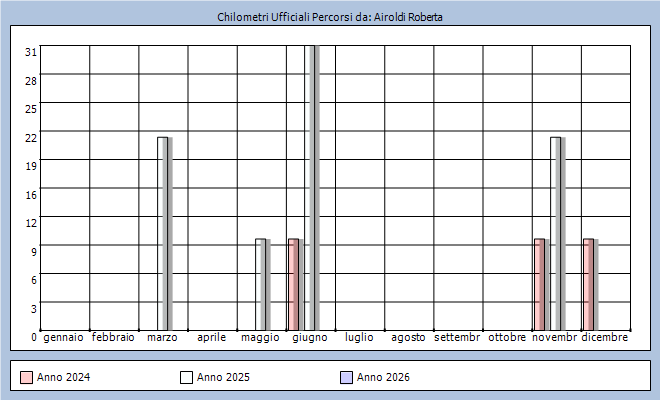
Task: Click the white novembre bar for 2025
Action: [x=556, y=233]
